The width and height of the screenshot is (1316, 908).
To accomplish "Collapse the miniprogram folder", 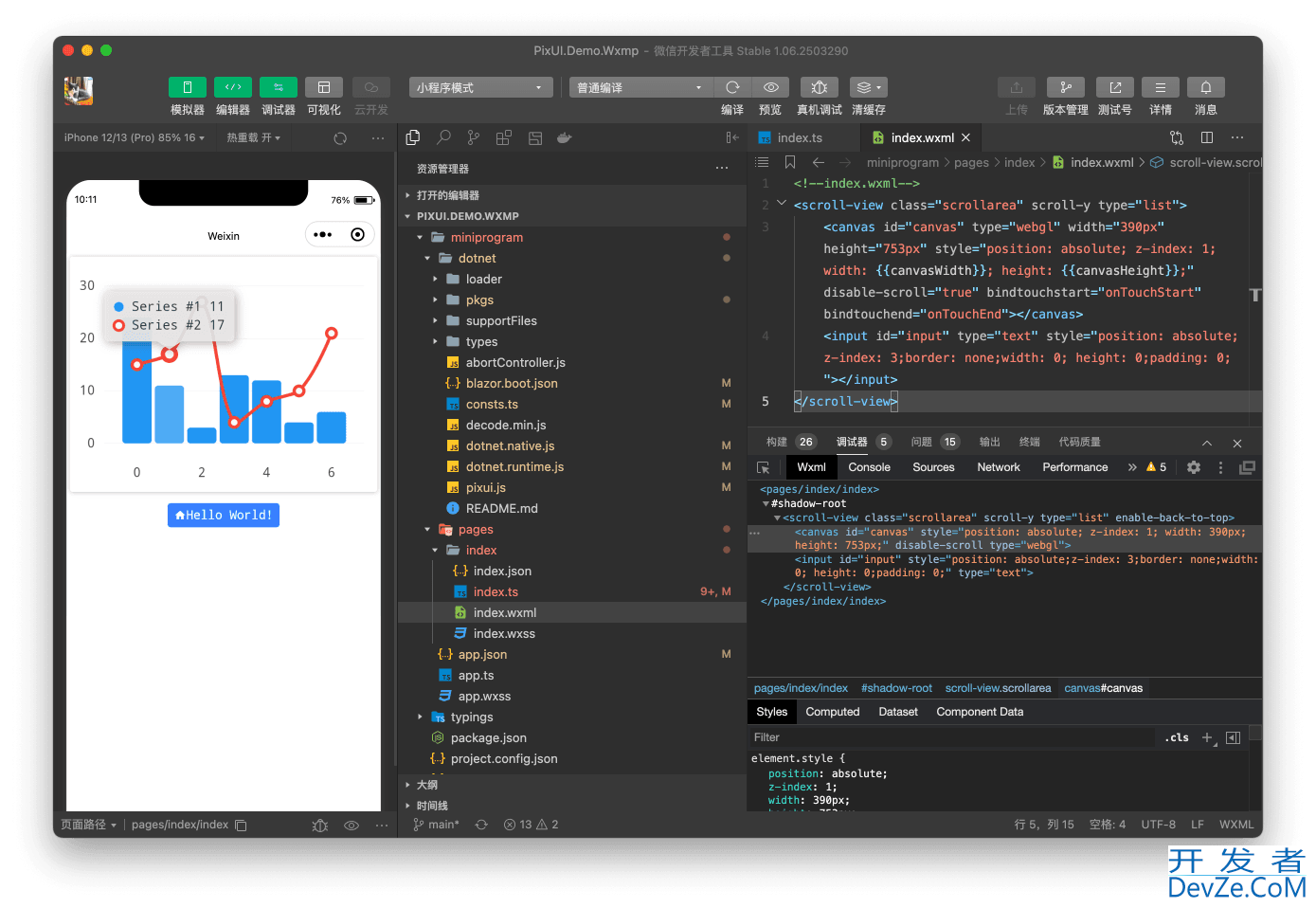I will [x=572, y=237].
